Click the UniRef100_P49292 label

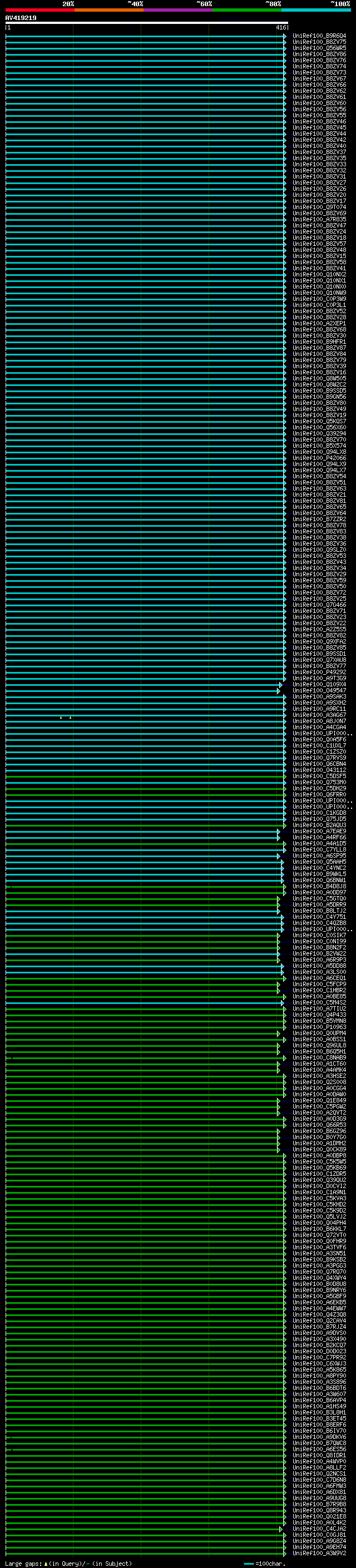(x=319, y=672)
